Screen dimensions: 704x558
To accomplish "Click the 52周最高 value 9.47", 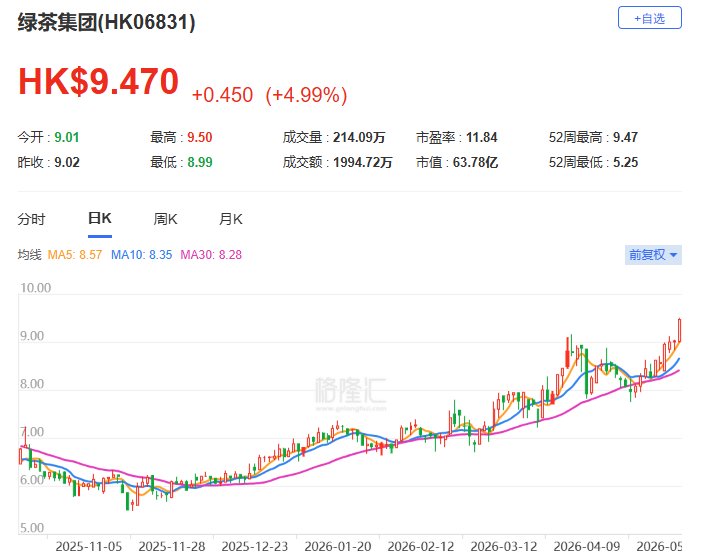I will pyautogui.click(x=625, y=137).
